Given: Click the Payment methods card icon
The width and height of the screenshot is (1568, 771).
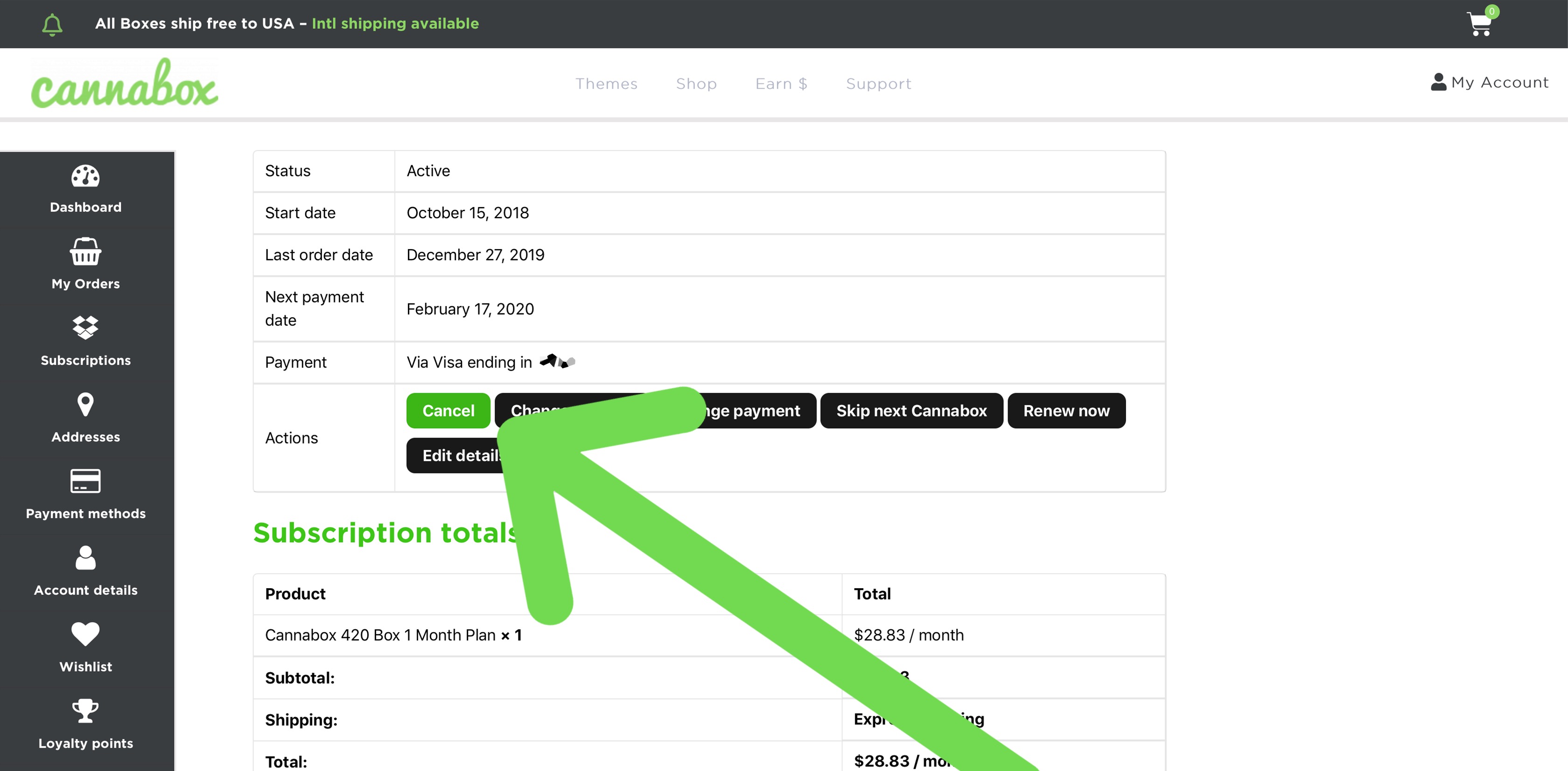Looking at the screenshot, I should [x=85, y=481].
